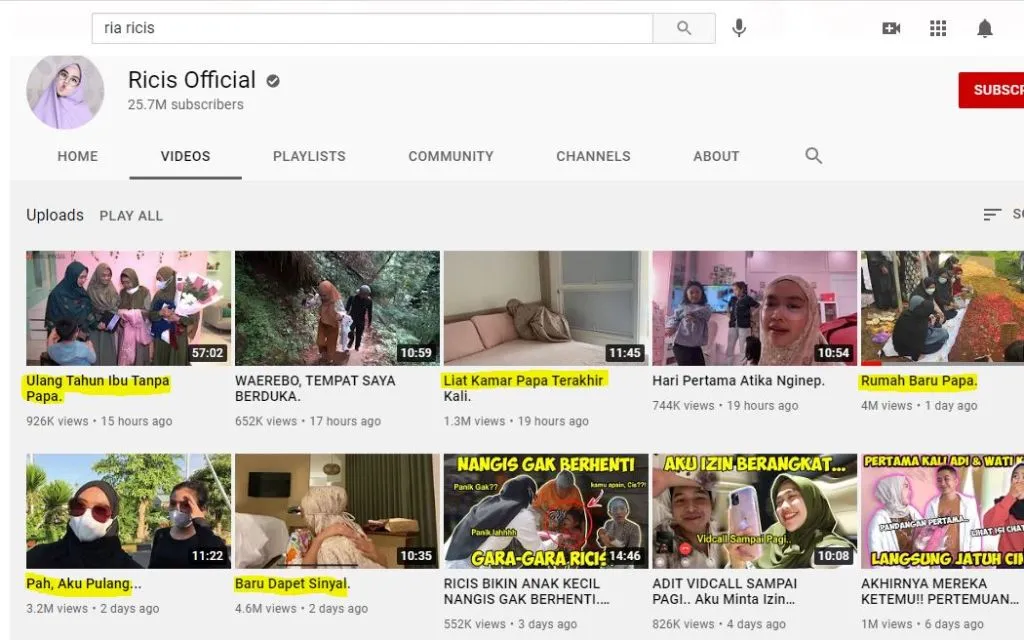The height and width of the screenshot is (640, 1024).
Task: Click the Ricis Official channel name
Action: pos(191,80)
